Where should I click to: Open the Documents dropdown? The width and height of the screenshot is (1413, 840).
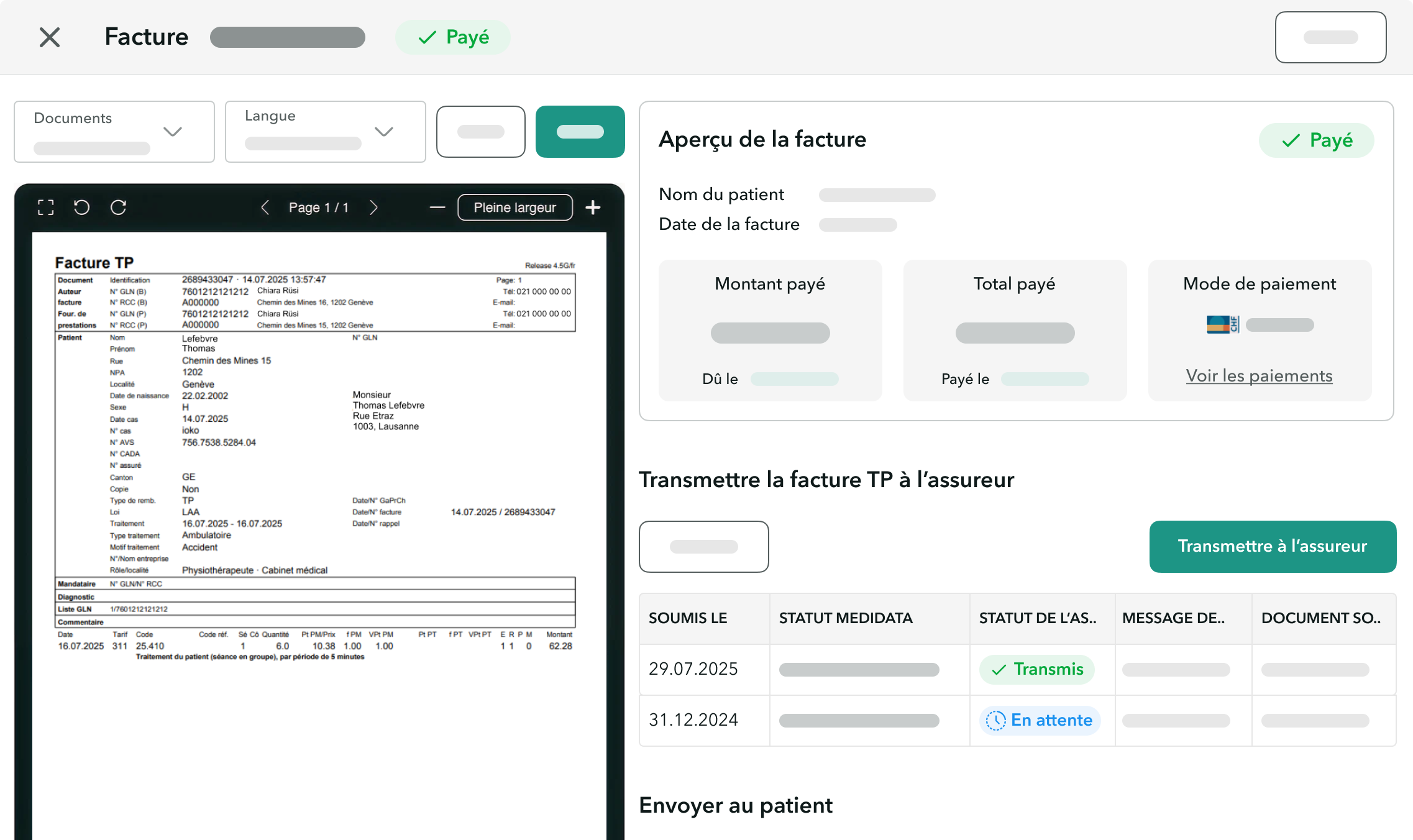[x=114, y=131]
